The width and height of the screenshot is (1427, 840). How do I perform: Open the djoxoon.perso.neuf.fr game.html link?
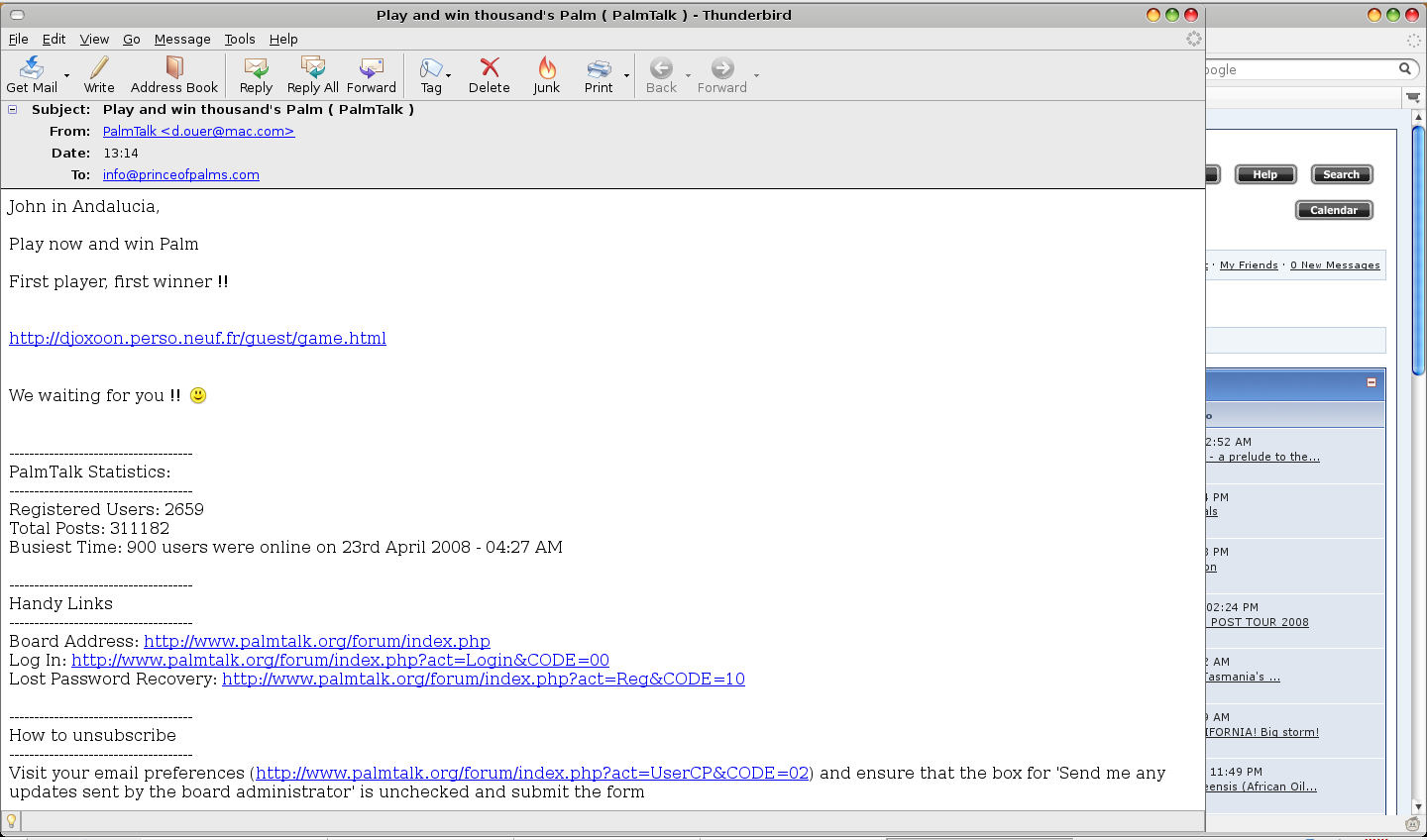(197, 338)
